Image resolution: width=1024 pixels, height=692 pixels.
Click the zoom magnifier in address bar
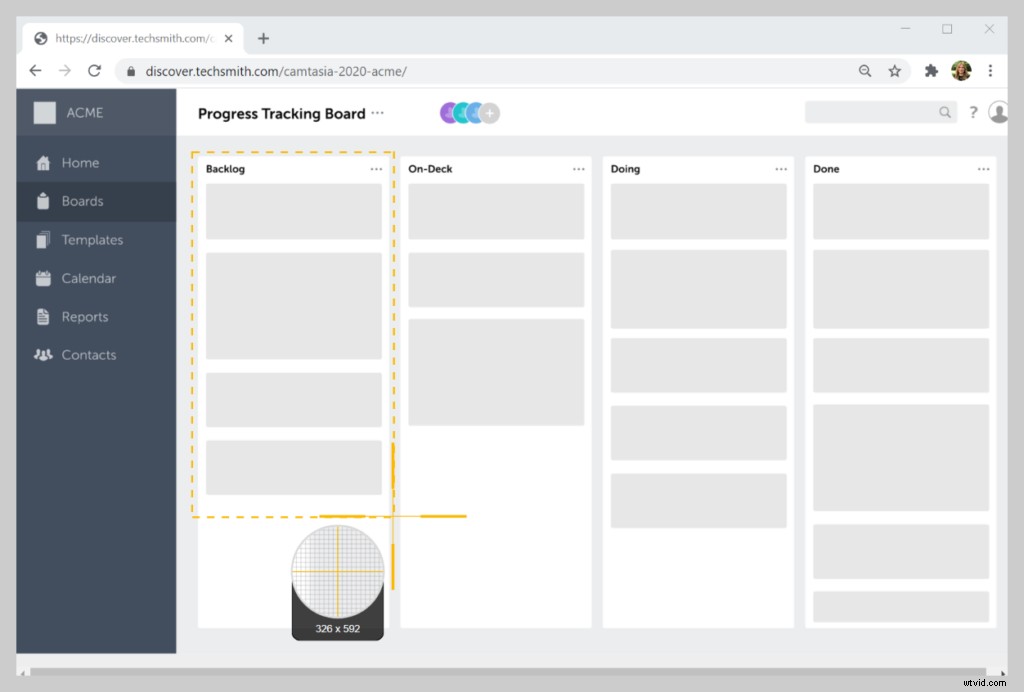pyautogui.click(x=865, y=71)
